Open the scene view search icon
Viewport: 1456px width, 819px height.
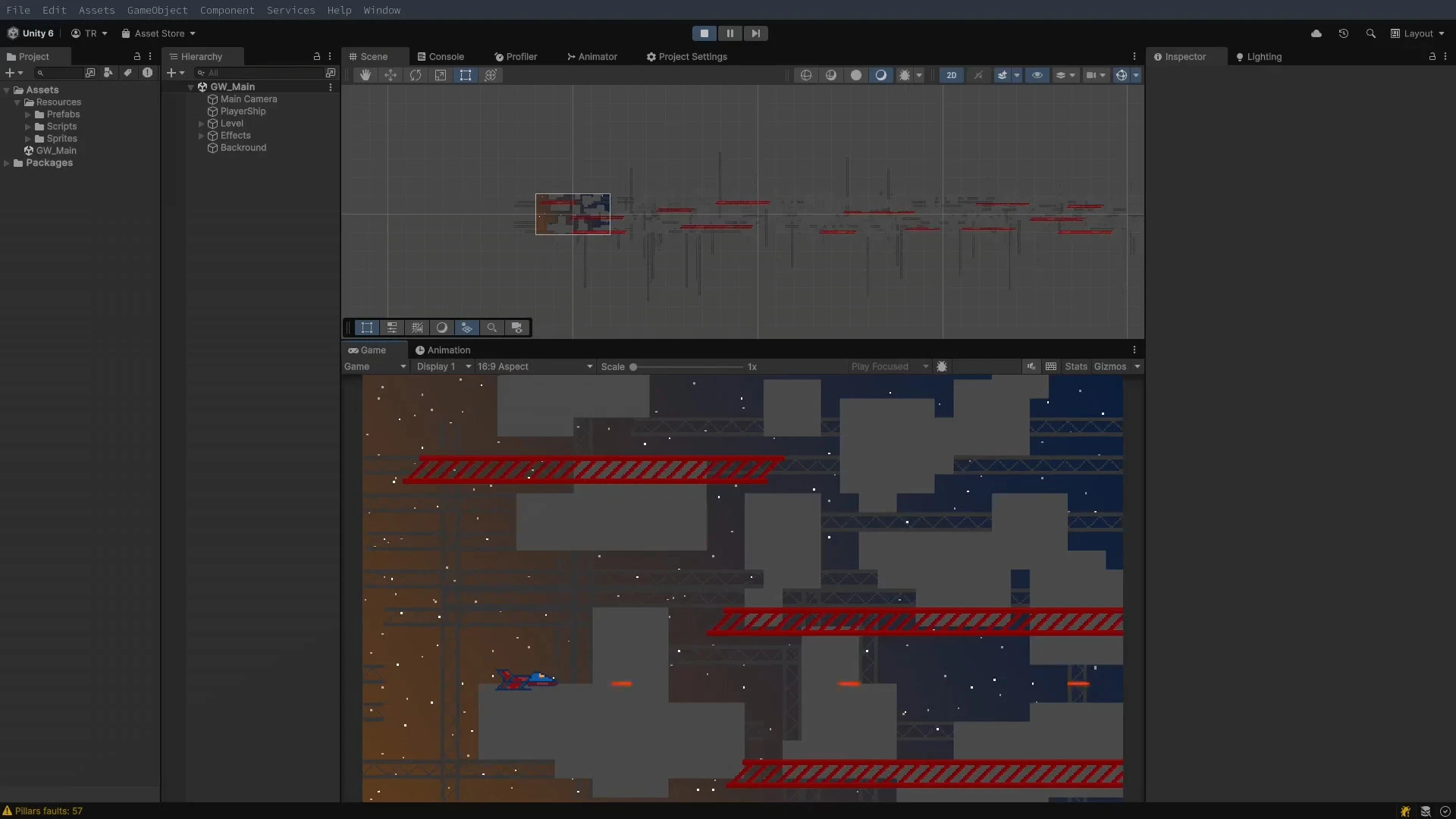coord(491,328)
